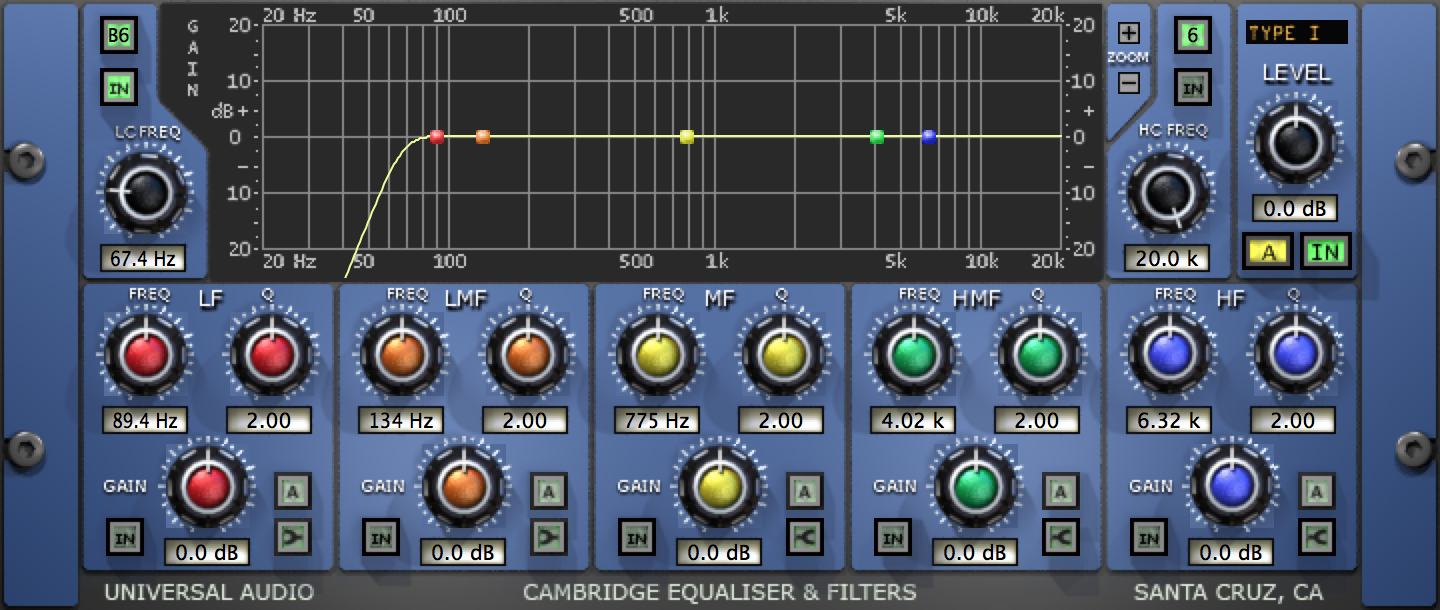Click the 6.32 k HF frequency field
This screenshot has height=610, width=1440.
click(1168, 421)
